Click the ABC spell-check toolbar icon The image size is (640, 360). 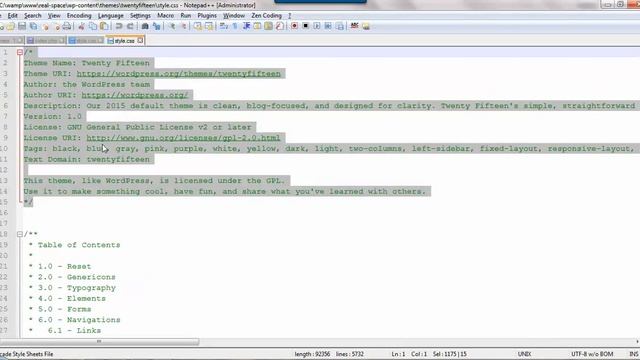354,26
